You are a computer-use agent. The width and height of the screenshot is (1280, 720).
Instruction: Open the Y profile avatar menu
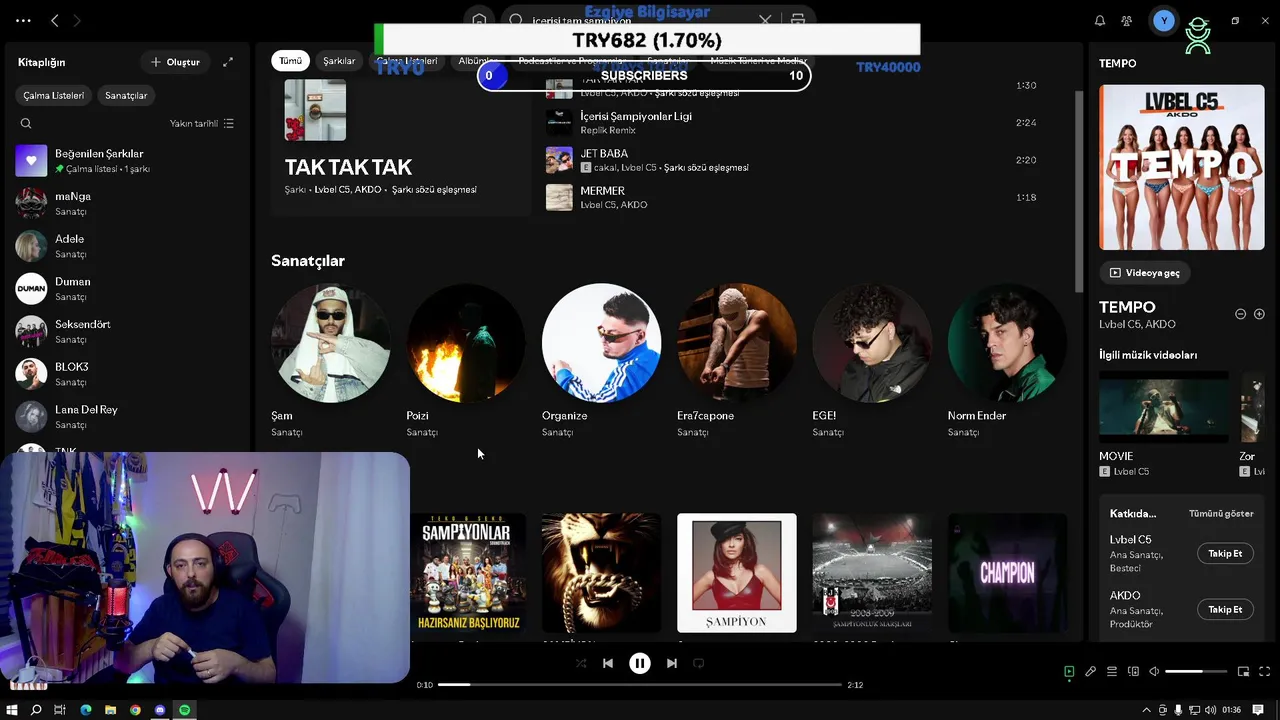click(1163, 21)
